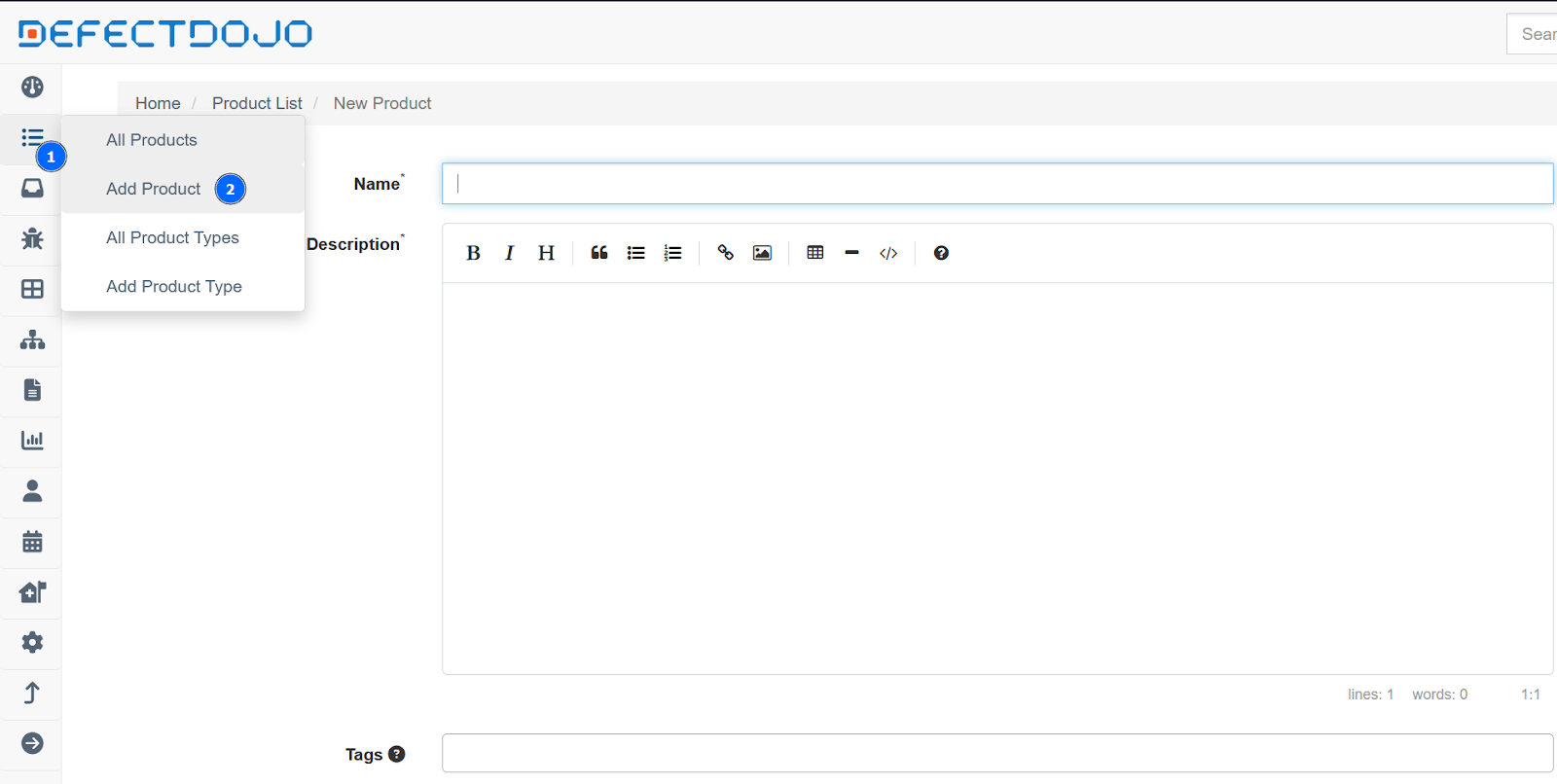
Task: Open Product List breadcrumb link
Action: 257,103
